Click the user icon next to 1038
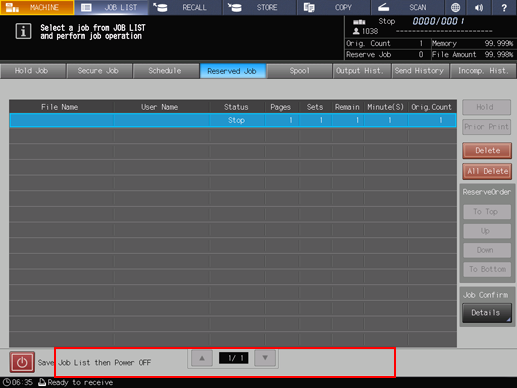Screen dimensions: 517x388 [356, 31]
